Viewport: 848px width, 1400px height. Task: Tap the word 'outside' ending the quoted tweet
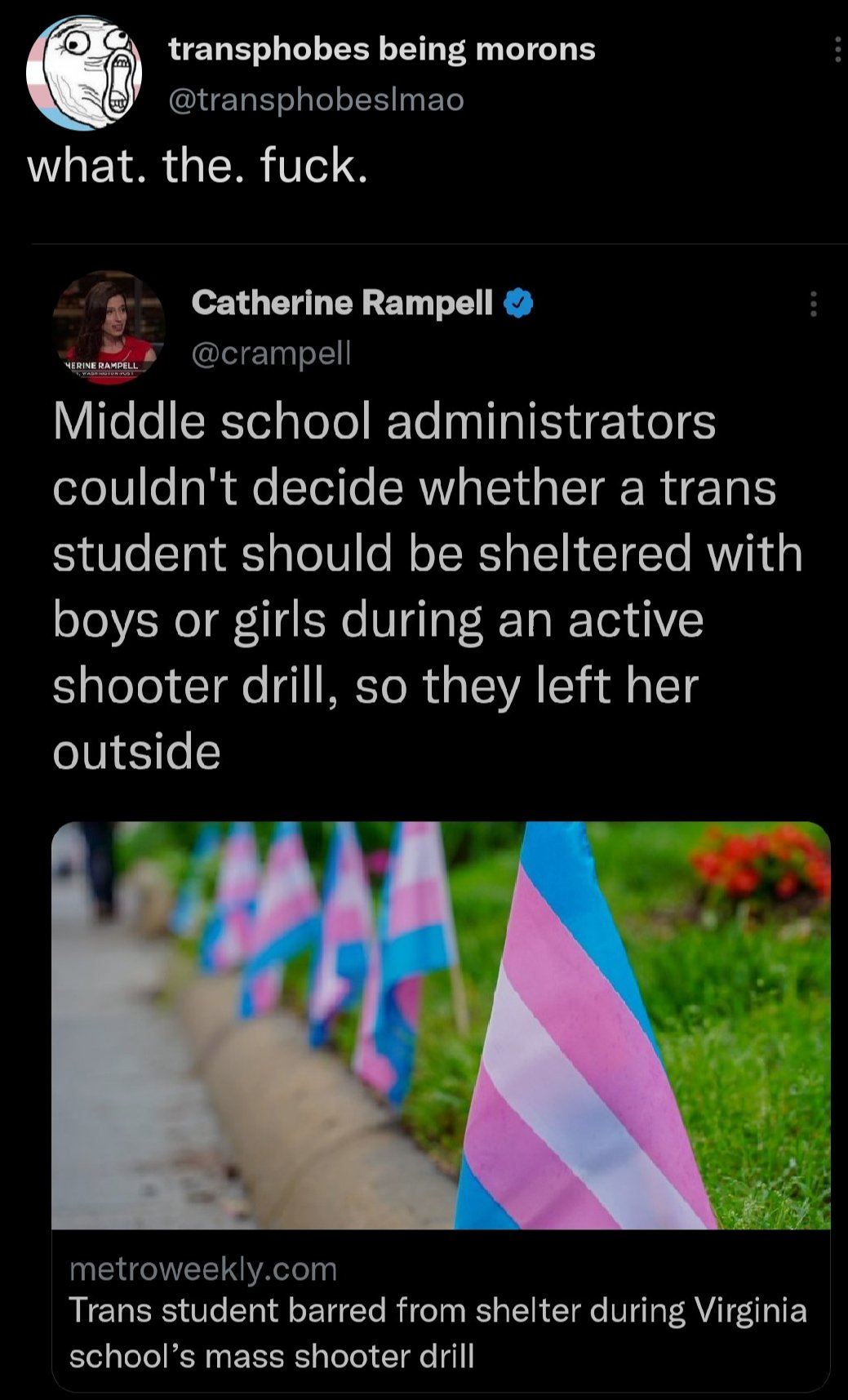tap(137, 752)
